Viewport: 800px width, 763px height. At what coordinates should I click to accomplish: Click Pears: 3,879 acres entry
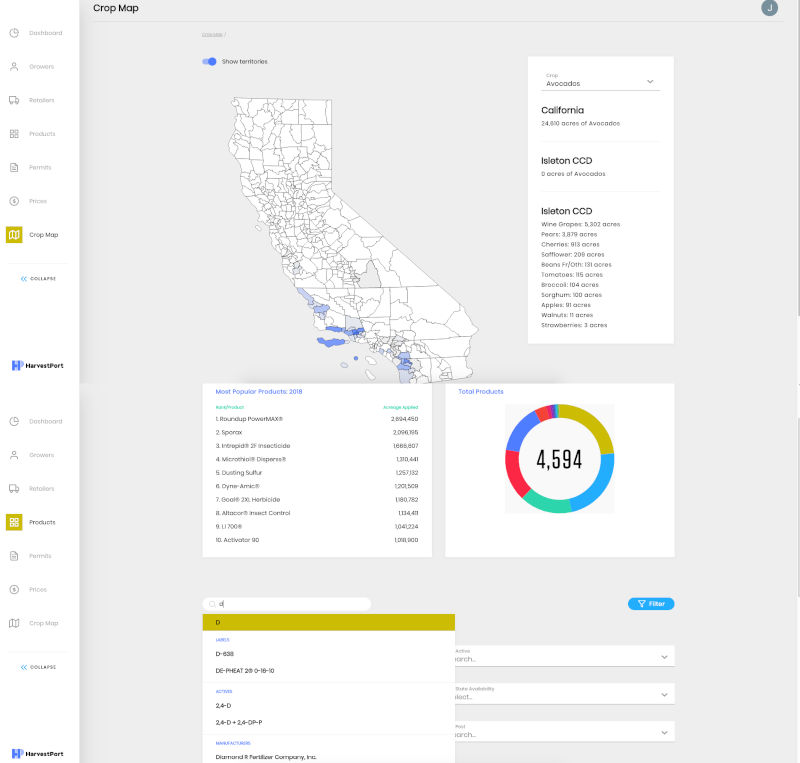569,234
